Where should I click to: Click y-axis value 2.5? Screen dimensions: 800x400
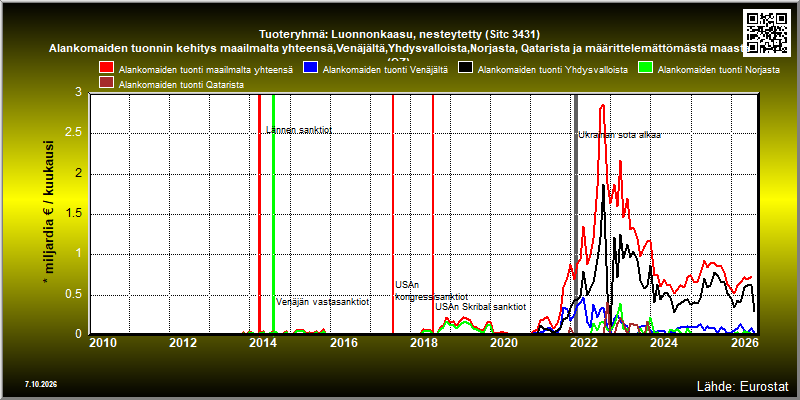coord(73,133)
